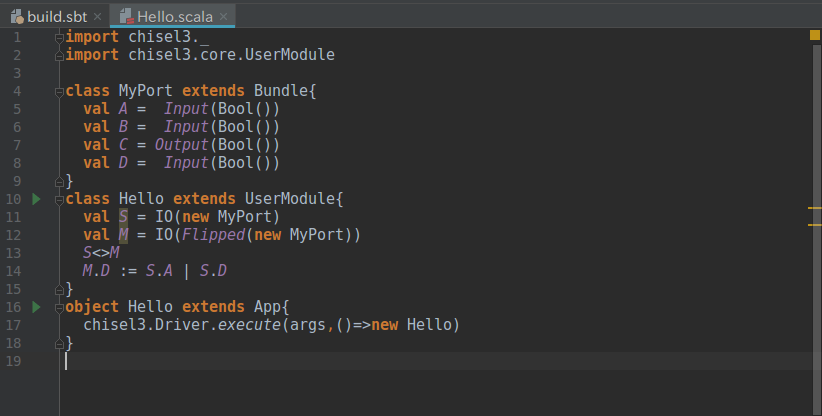Click fold end marker on line 15
This screenshot has width=822, height=416.
point(59,290)
